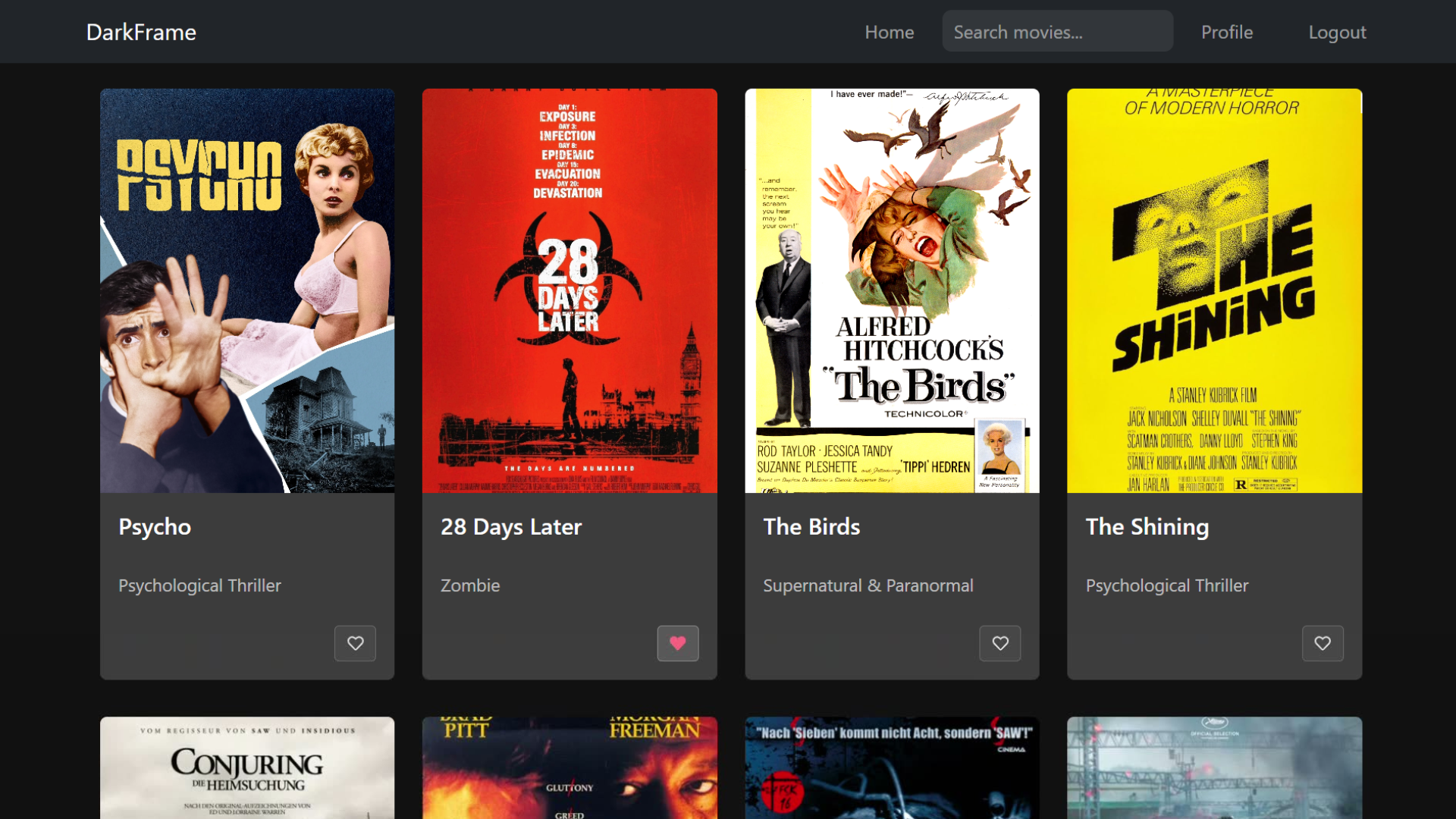Select The Shining title text
Viewport: 1456px width, 819px height.
pos(1147,526)
